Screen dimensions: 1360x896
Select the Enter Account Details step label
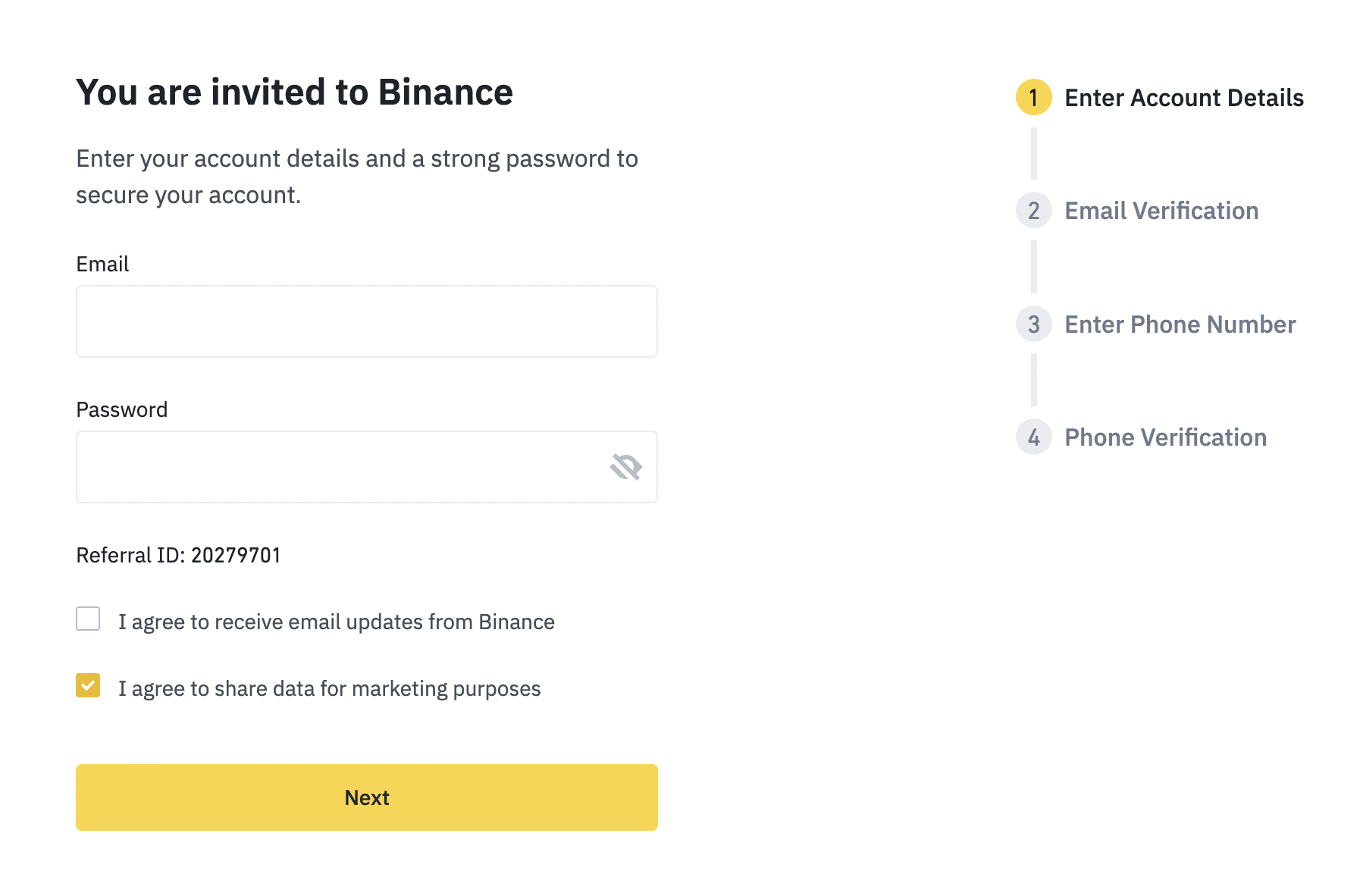[x=1183, y=98]
